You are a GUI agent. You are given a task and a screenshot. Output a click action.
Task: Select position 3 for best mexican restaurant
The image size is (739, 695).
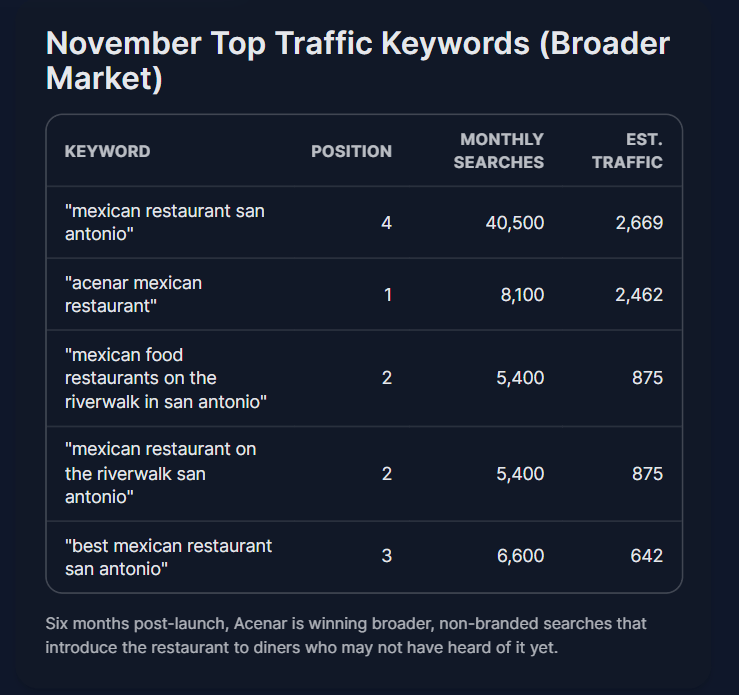[x=386, y=556]
